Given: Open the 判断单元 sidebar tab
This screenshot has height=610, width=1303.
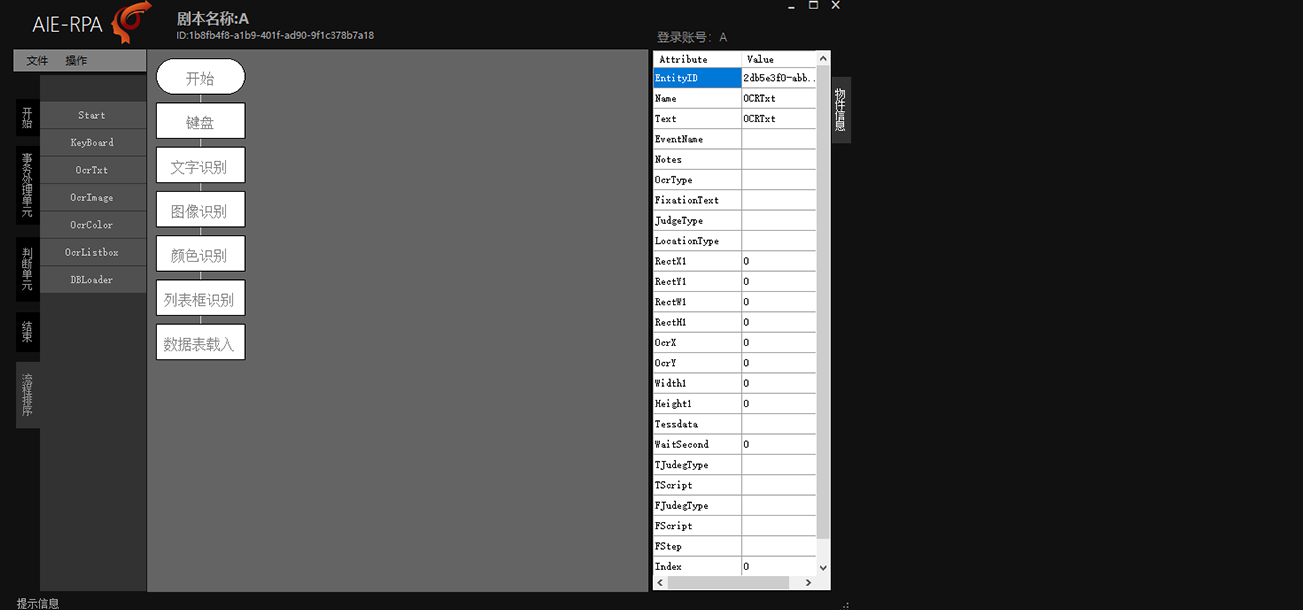Looking at the screenshot, I should (x=27, y=269).
